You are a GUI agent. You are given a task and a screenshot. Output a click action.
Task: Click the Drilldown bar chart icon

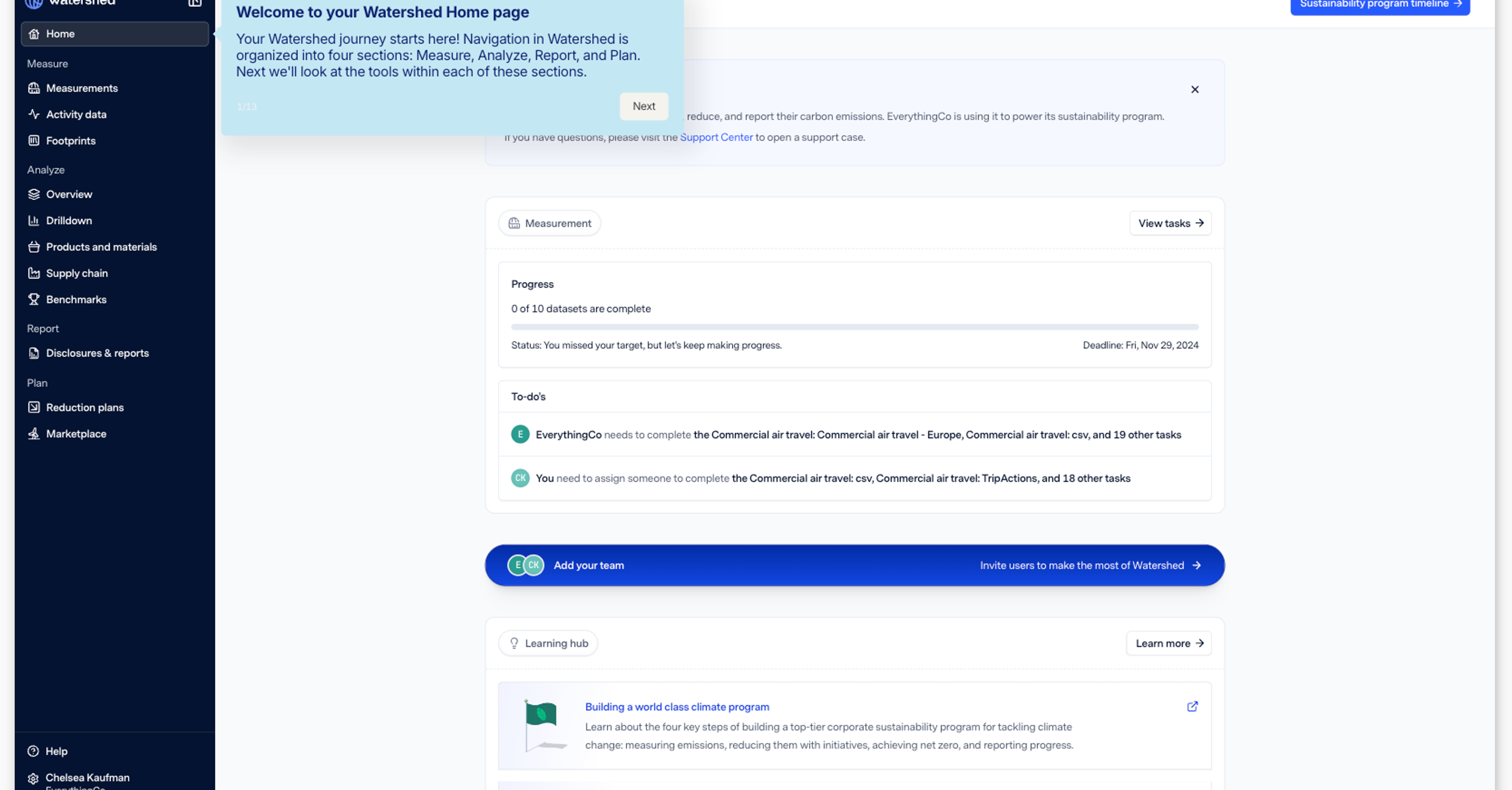pos(34,221)
